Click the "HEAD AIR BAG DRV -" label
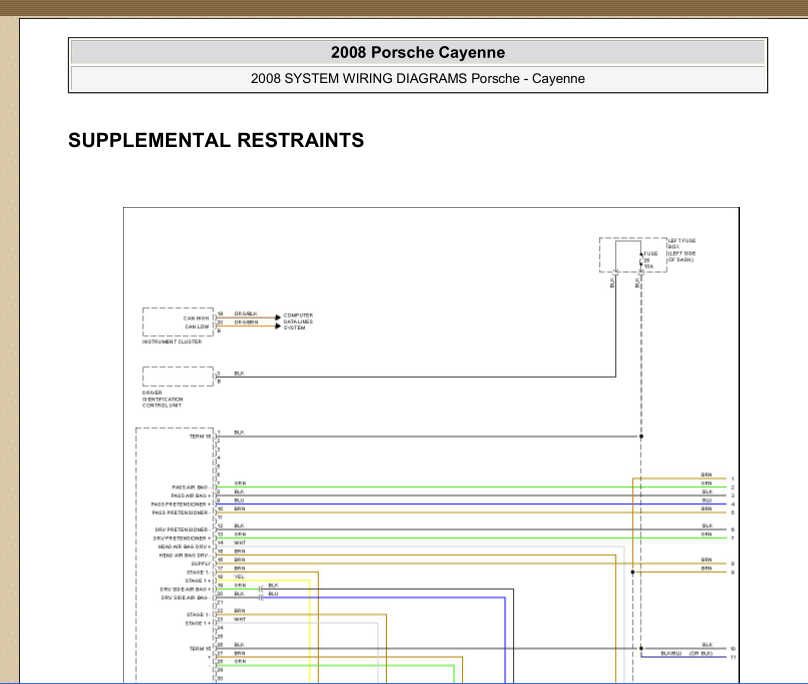 point(185,555)
